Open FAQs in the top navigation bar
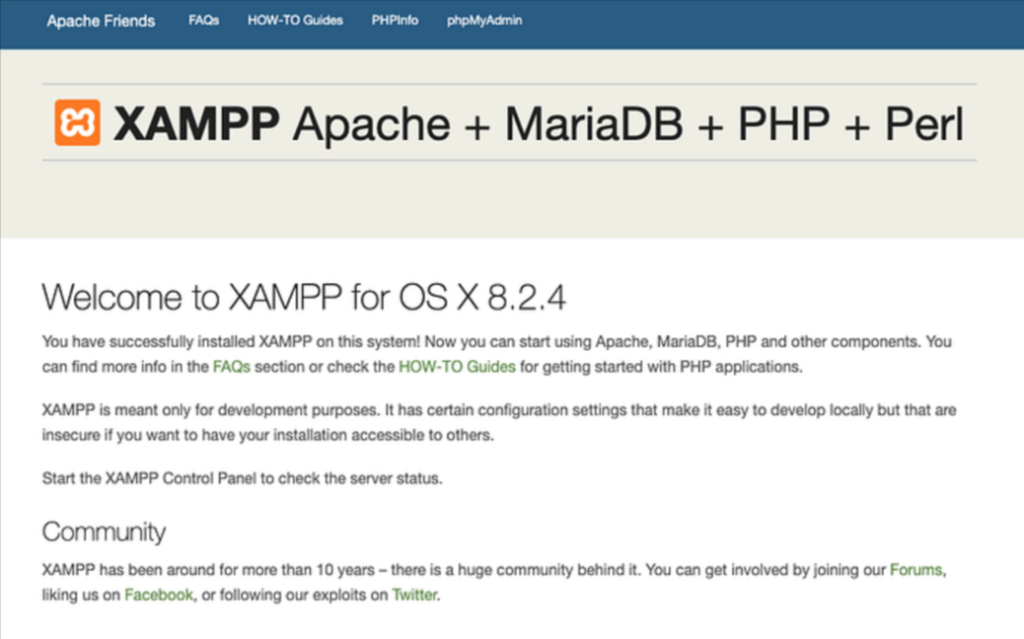 coord(203,21)
